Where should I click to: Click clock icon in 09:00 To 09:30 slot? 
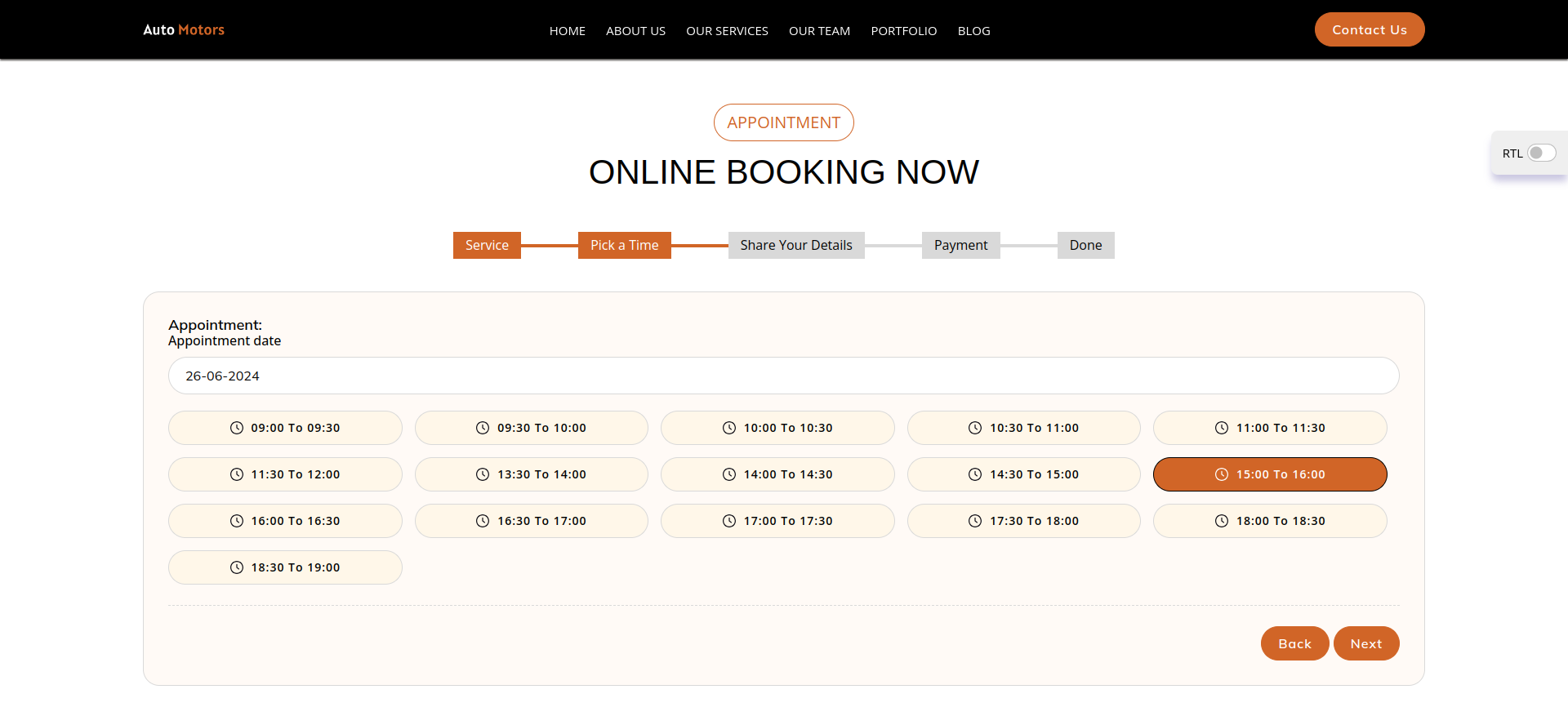coord(237,428)
